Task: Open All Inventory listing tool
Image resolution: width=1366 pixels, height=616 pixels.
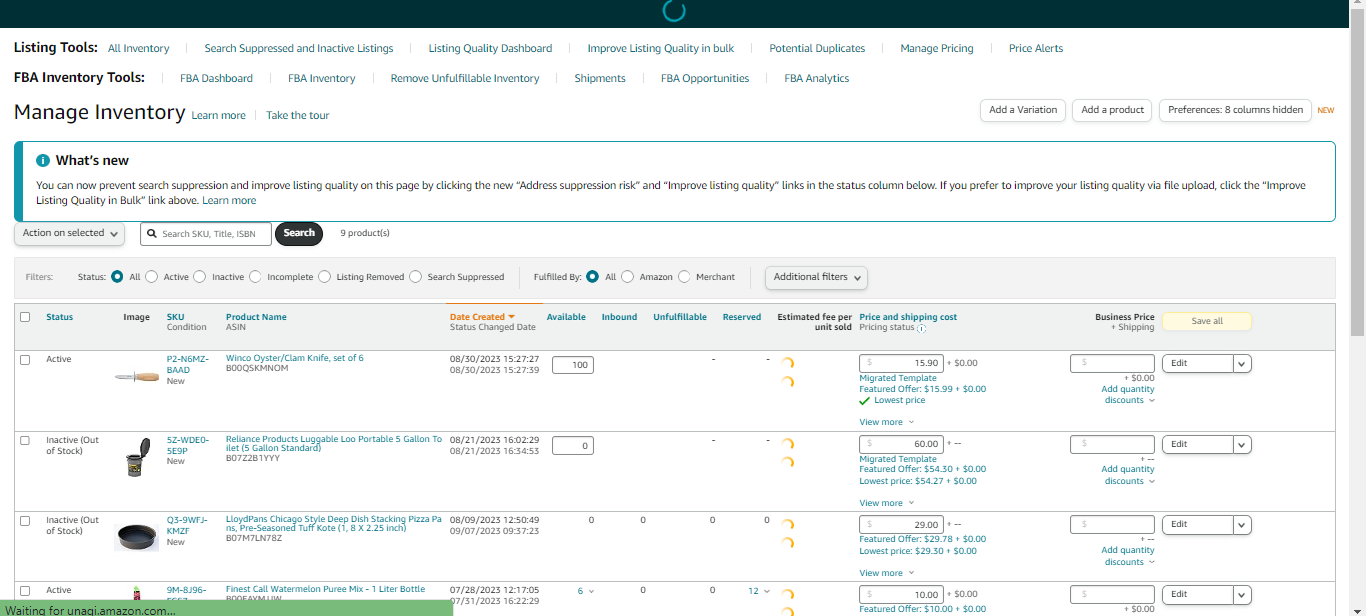Action: coord(138,48)
